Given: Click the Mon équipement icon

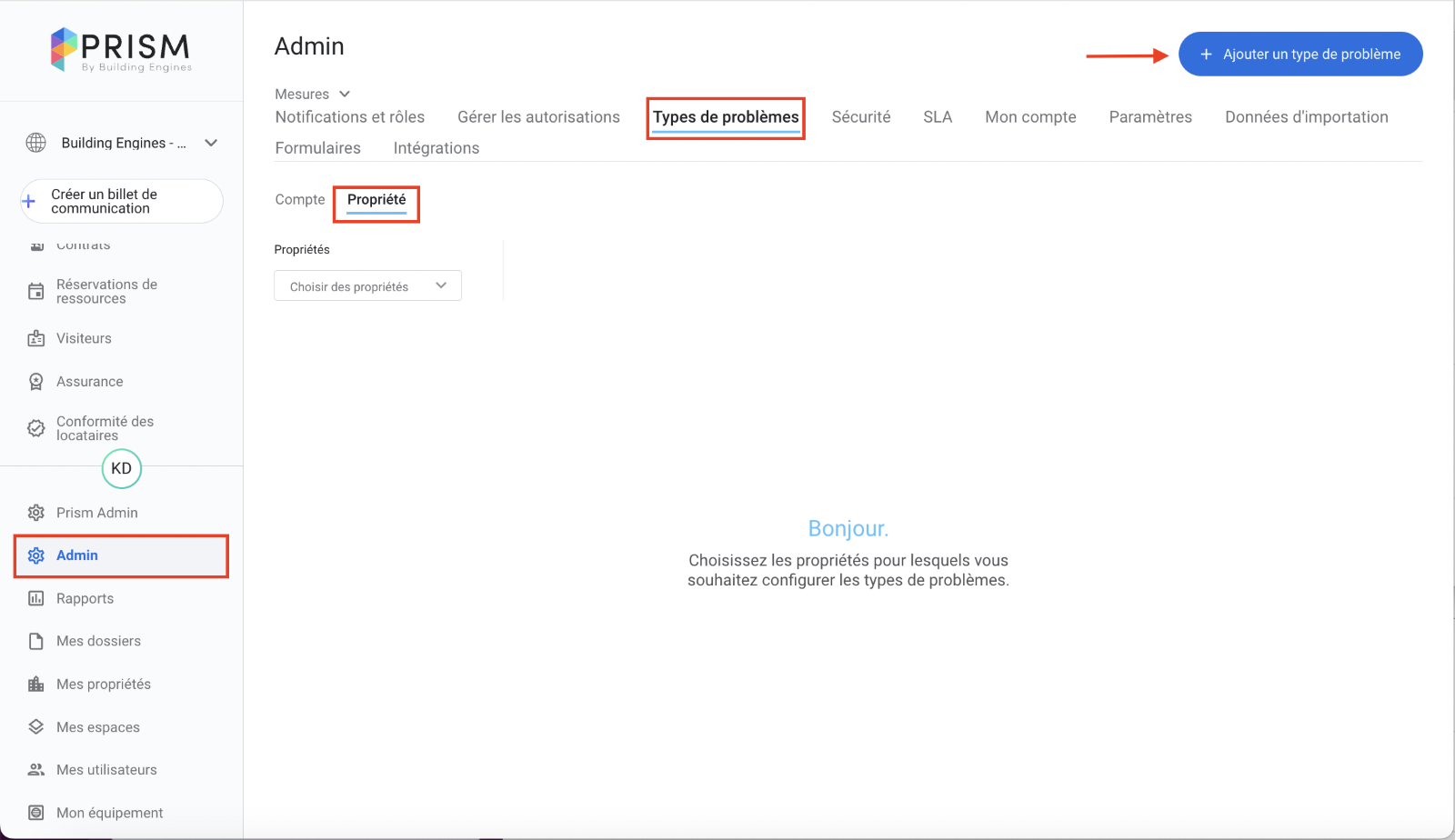Looking at the screenshot, I should [x=36, y=813].
